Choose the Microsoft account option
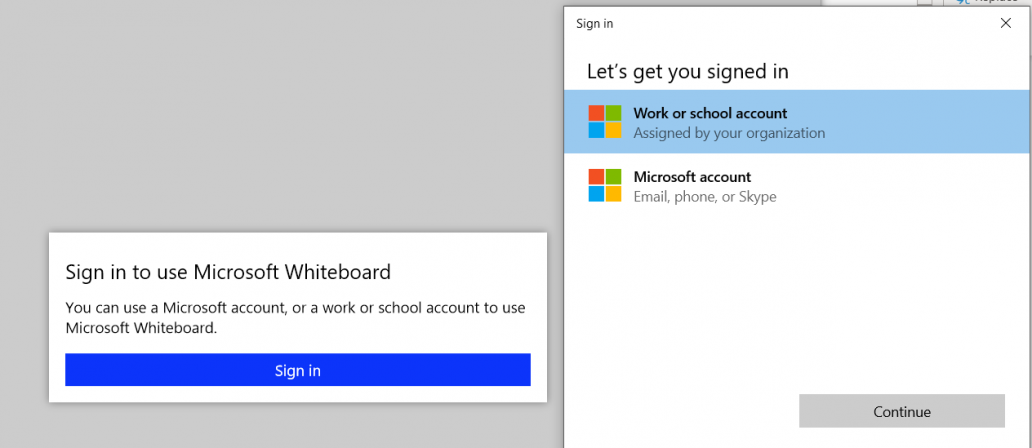 click(x=796, y=186)
